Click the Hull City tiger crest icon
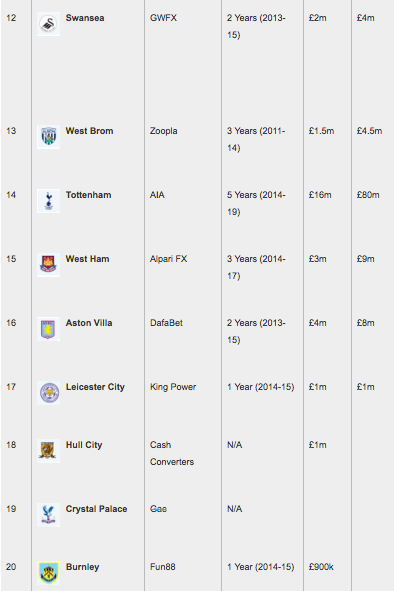The image size is (395, 591). point(48,451)
